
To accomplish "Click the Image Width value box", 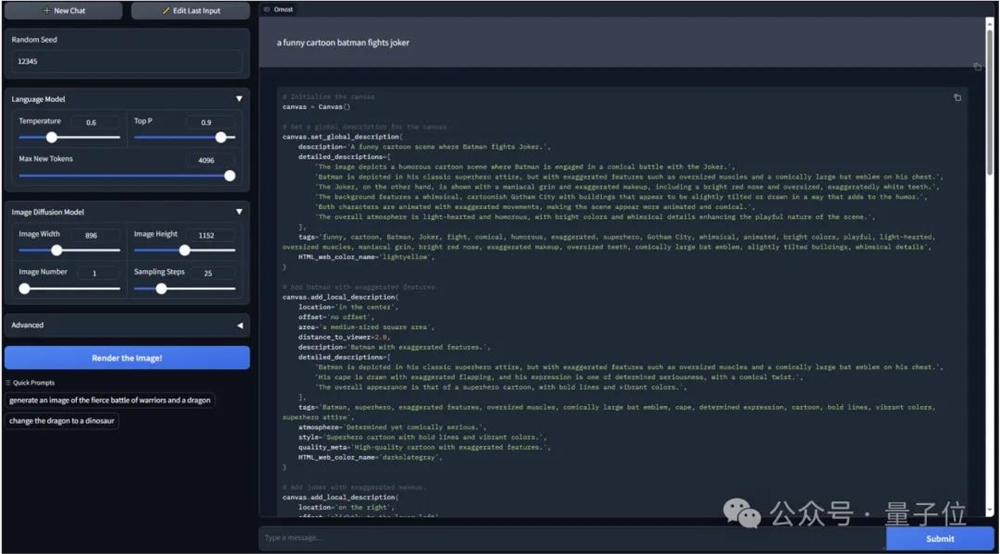I will click(x=94, y=235).
